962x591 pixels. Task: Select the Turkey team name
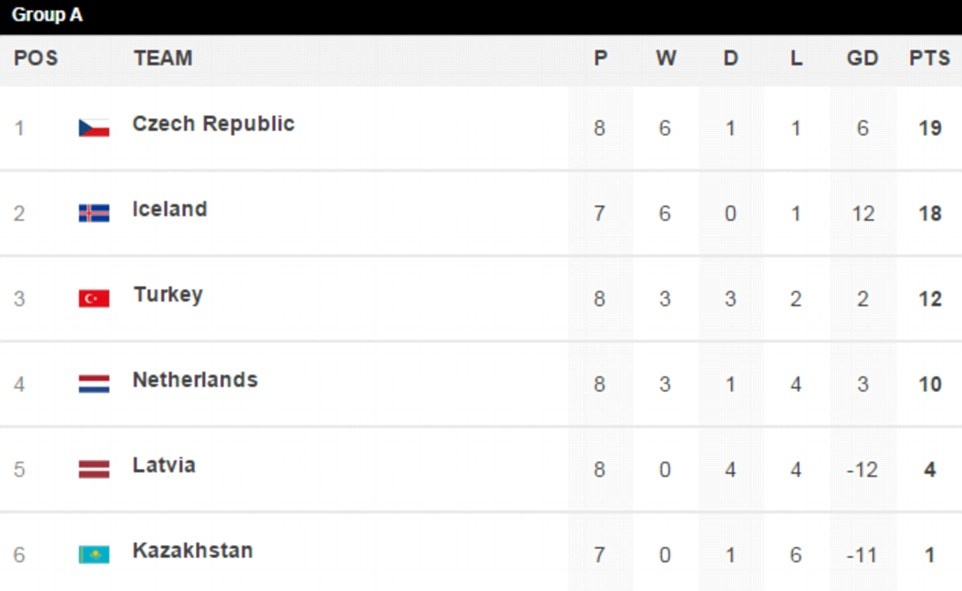(x=168, y=295)
